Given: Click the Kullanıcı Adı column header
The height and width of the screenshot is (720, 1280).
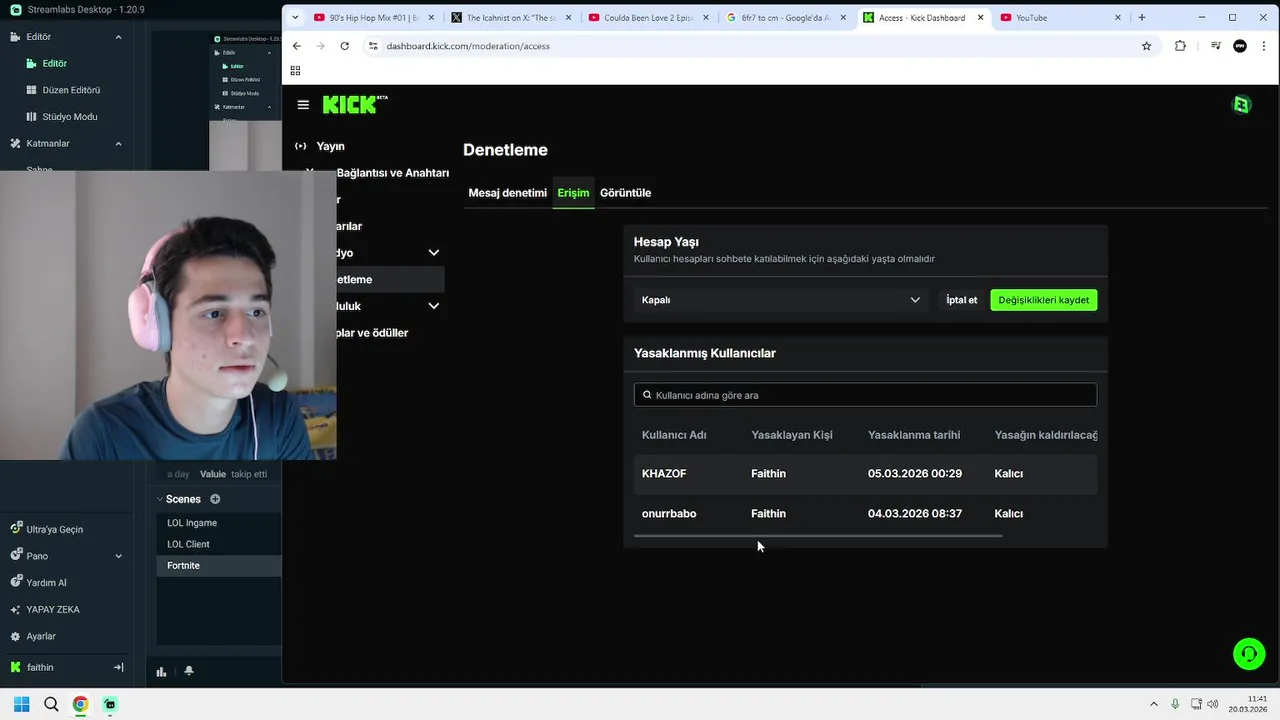Looking at the screenshot, I should 674,435.
